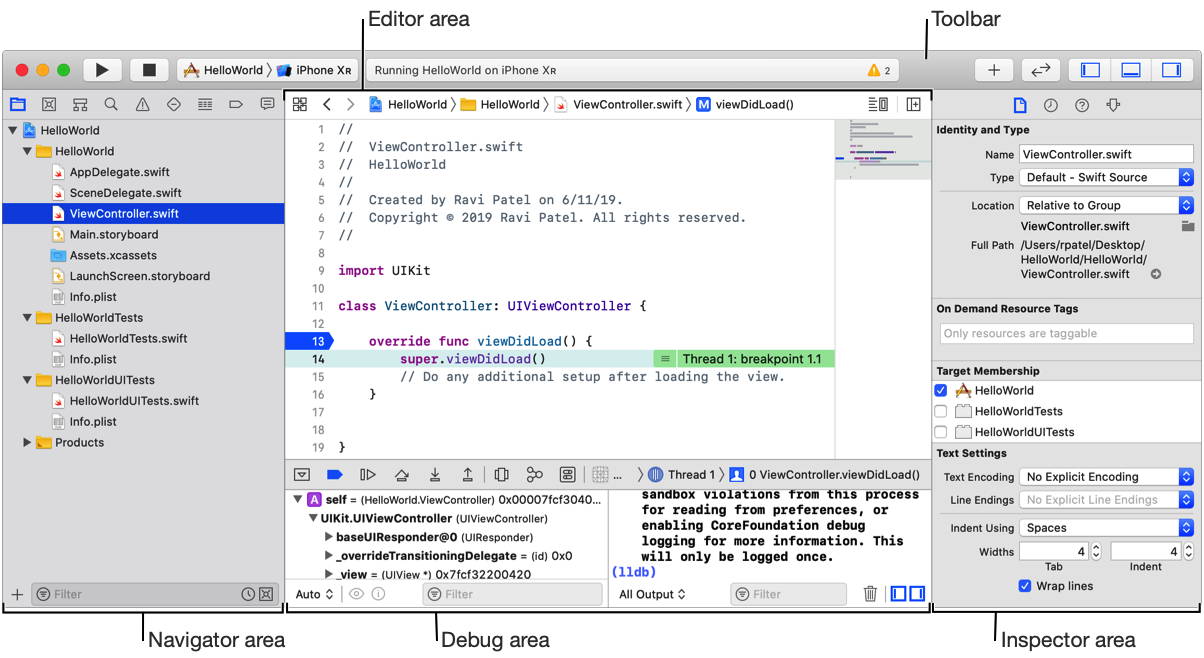This screenshot has width=1204, height=658.
Task: Open the Breakpoint navigator icon
Action: click(x=236, y=104)
